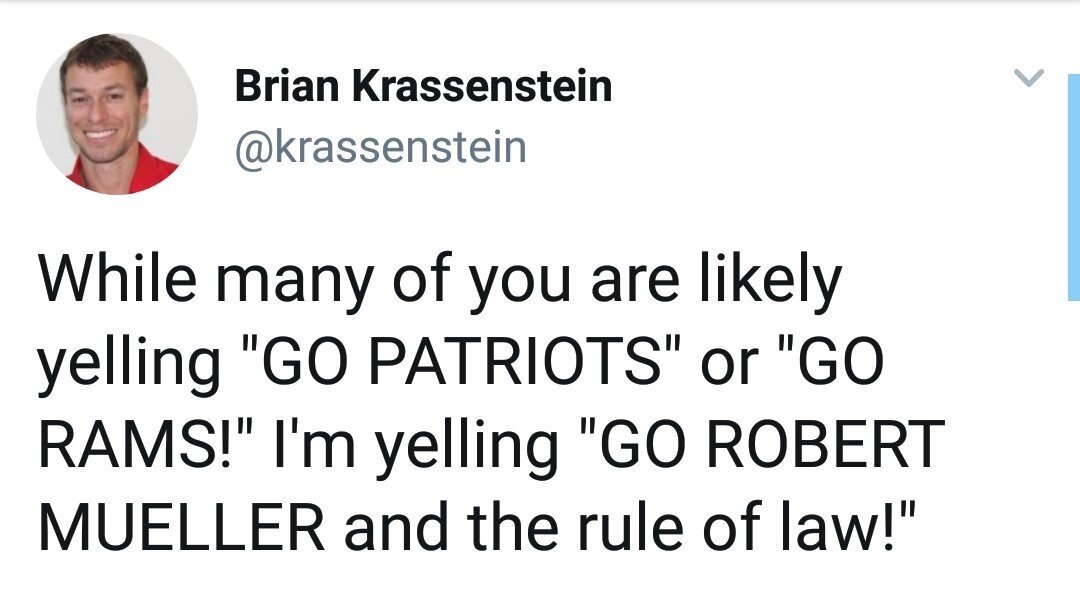Open the @krassenstein handle link

379,147
